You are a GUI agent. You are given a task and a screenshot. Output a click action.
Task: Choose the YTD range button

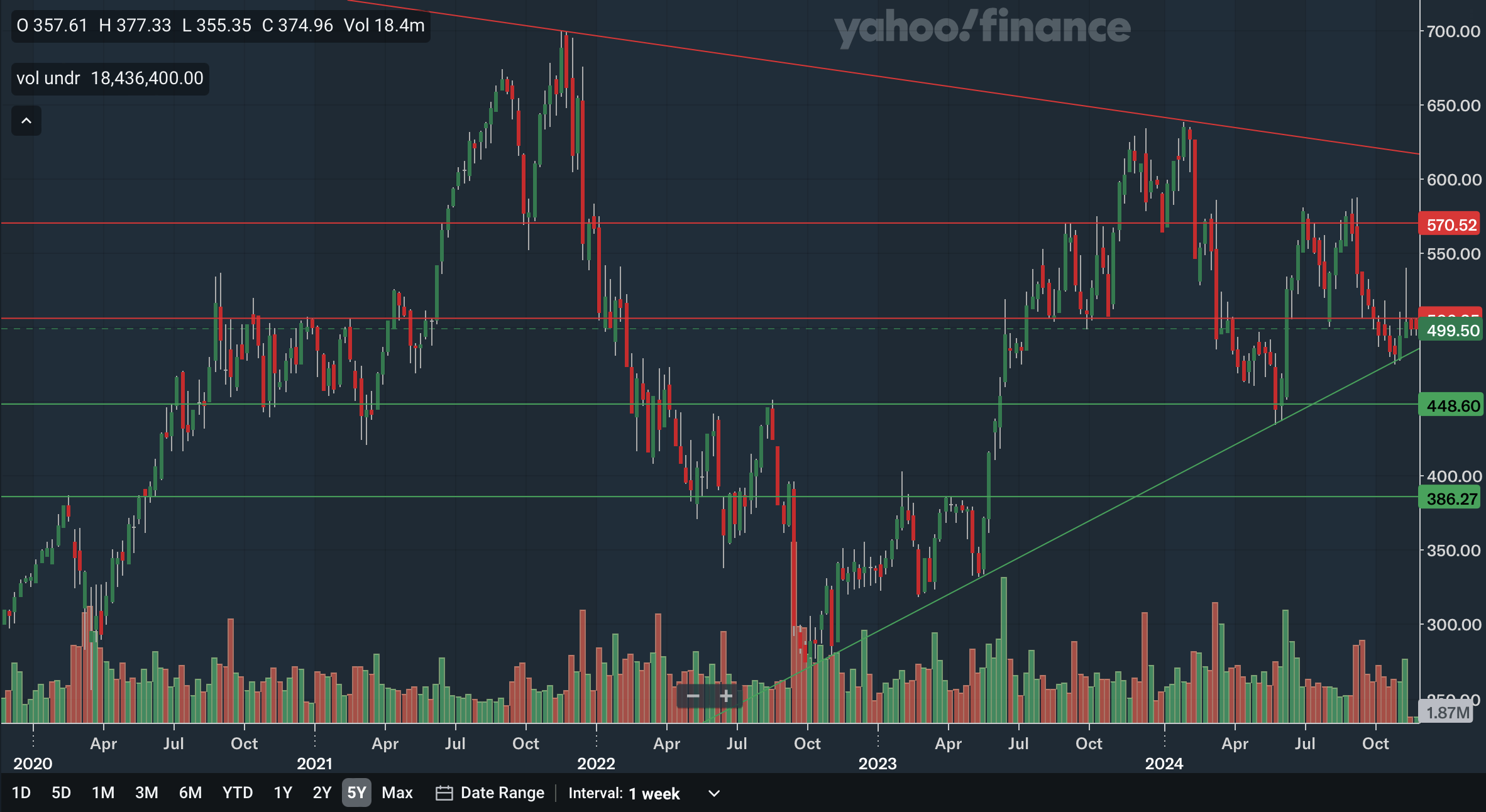click(x=238, y=793)
